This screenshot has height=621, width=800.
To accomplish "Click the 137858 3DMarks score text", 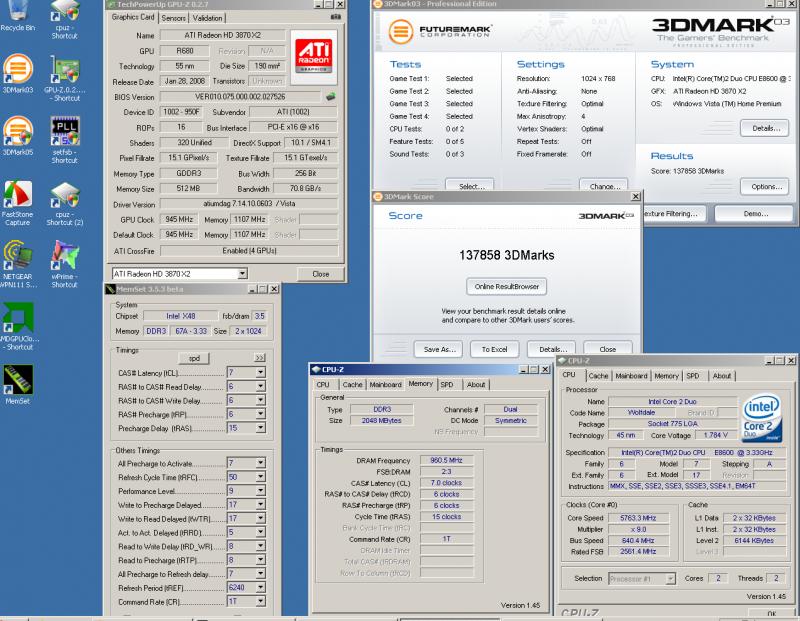I will tap(507, 255).
